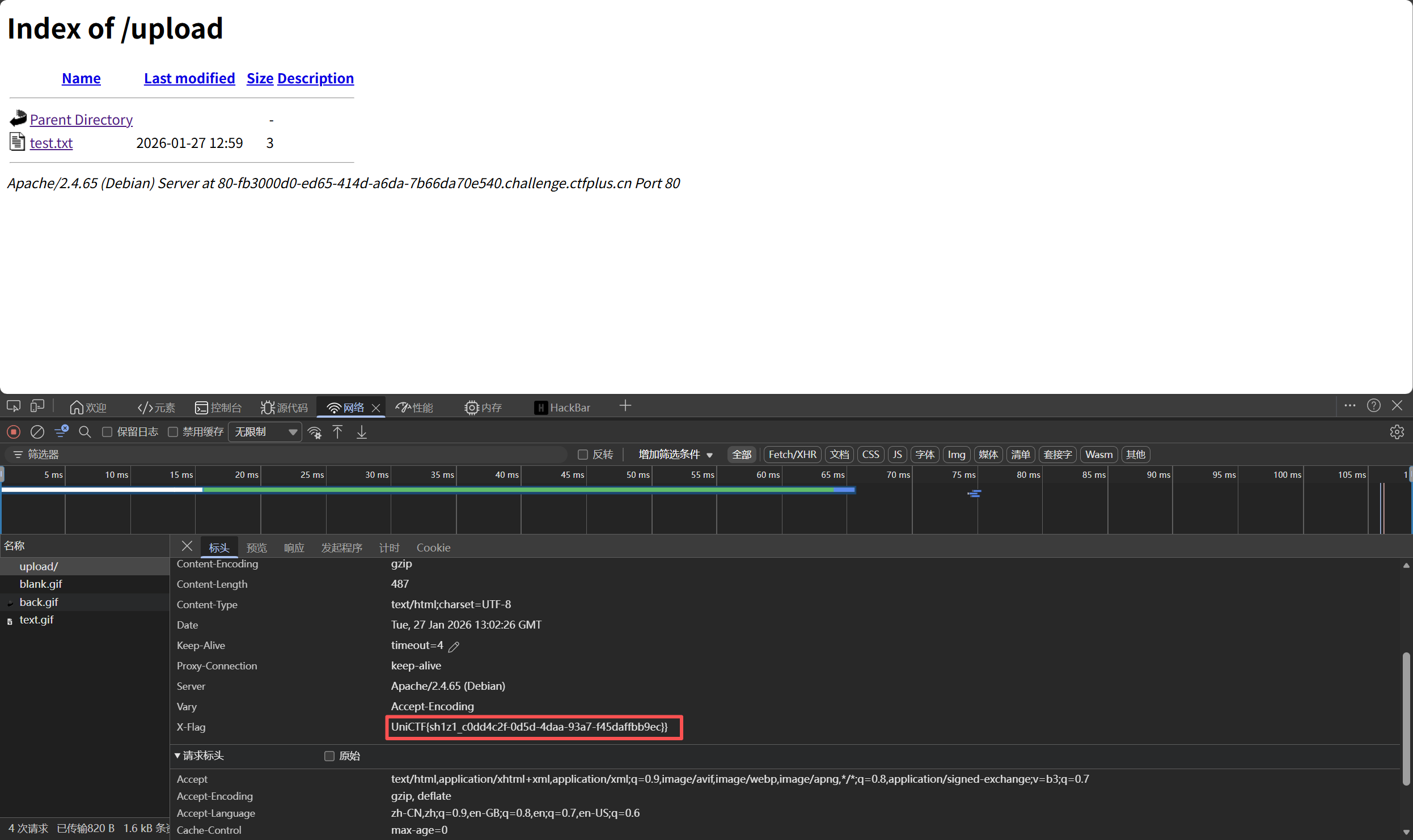Enable the 禁用缓存 checkbox
The height and width of the screenshot is (840, 1413).
tap(173, 432)
